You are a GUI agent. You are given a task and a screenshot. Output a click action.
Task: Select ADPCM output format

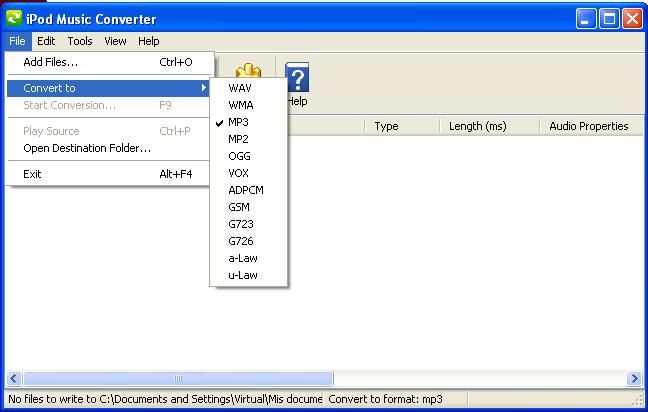[248, 190]
